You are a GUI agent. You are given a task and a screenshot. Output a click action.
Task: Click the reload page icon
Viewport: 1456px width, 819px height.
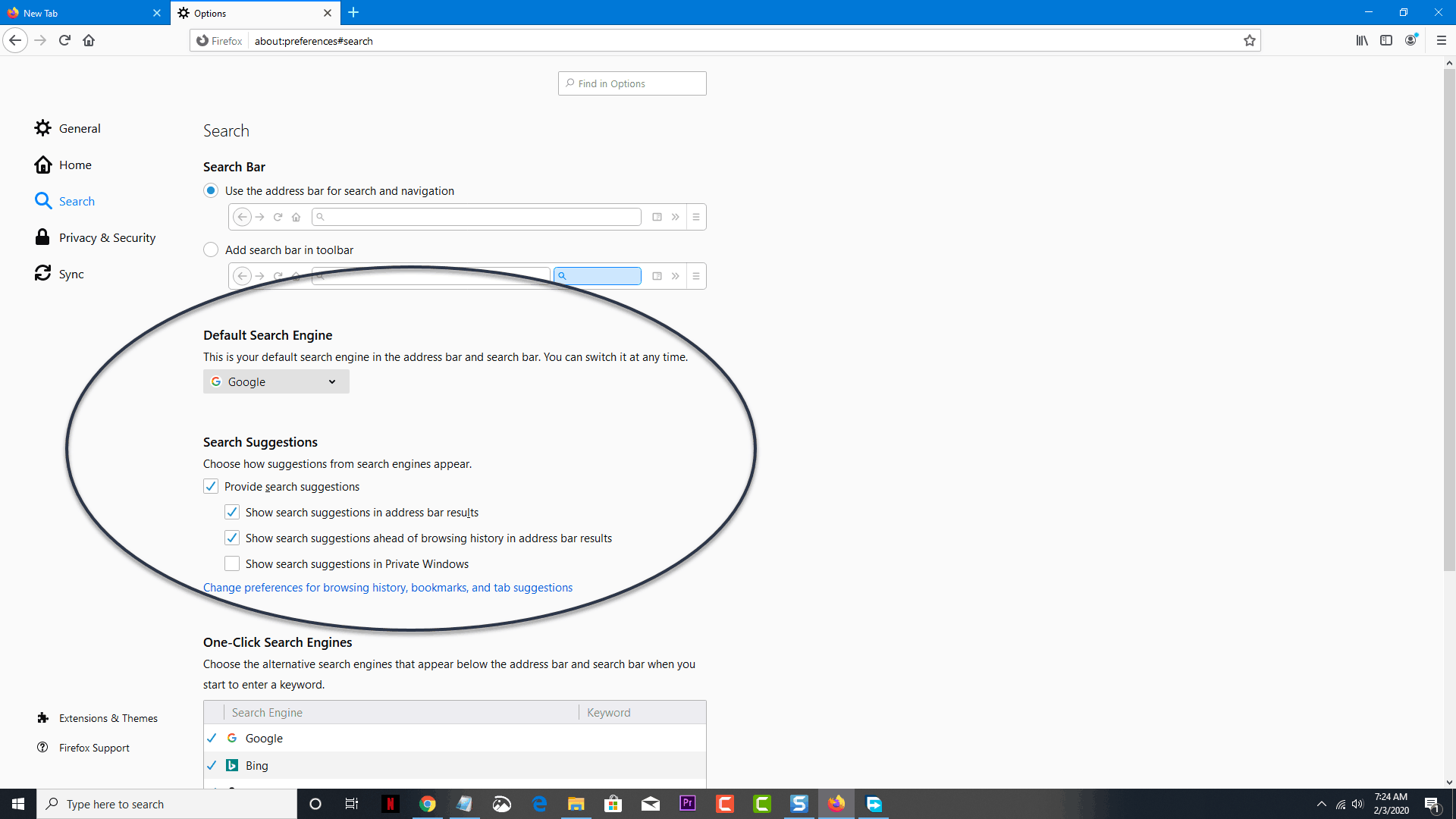click(x=65, y=40)
